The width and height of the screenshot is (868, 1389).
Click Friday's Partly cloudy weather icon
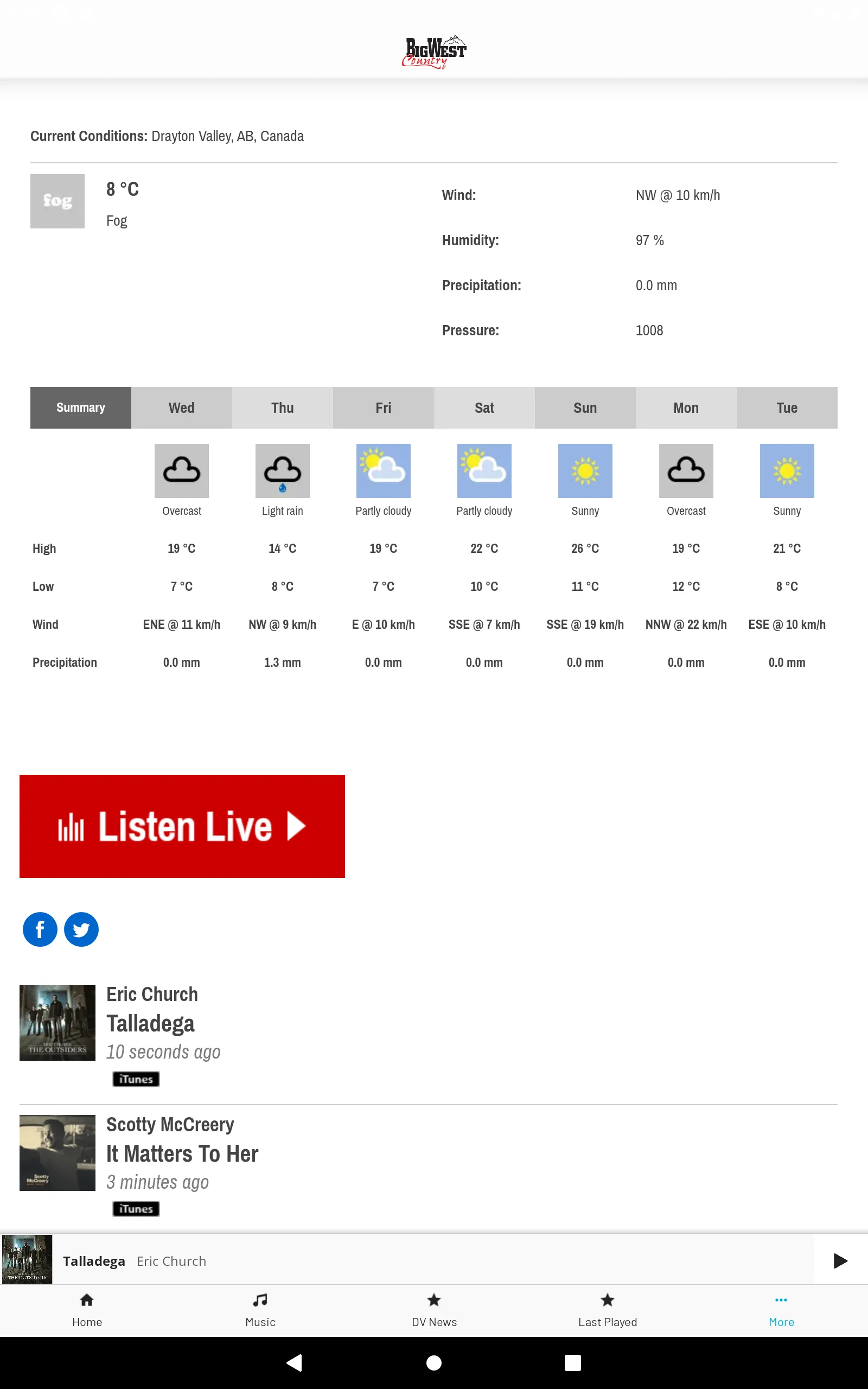pos(384,470)
